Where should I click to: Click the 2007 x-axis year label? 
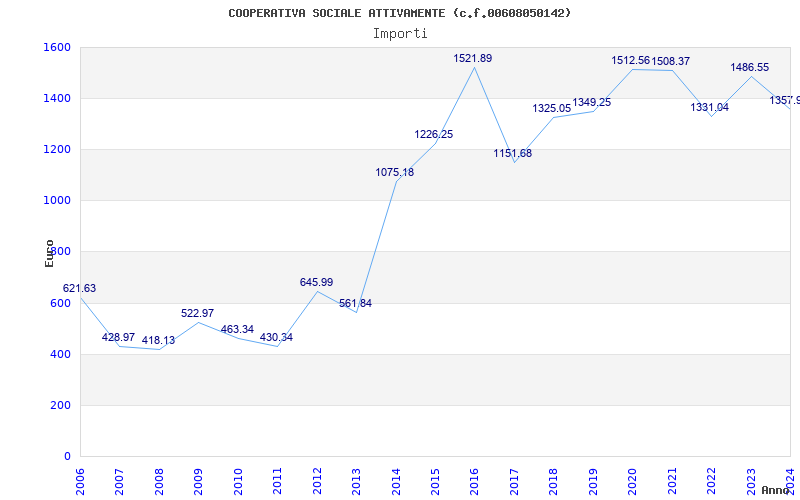(x=119, y=482)
